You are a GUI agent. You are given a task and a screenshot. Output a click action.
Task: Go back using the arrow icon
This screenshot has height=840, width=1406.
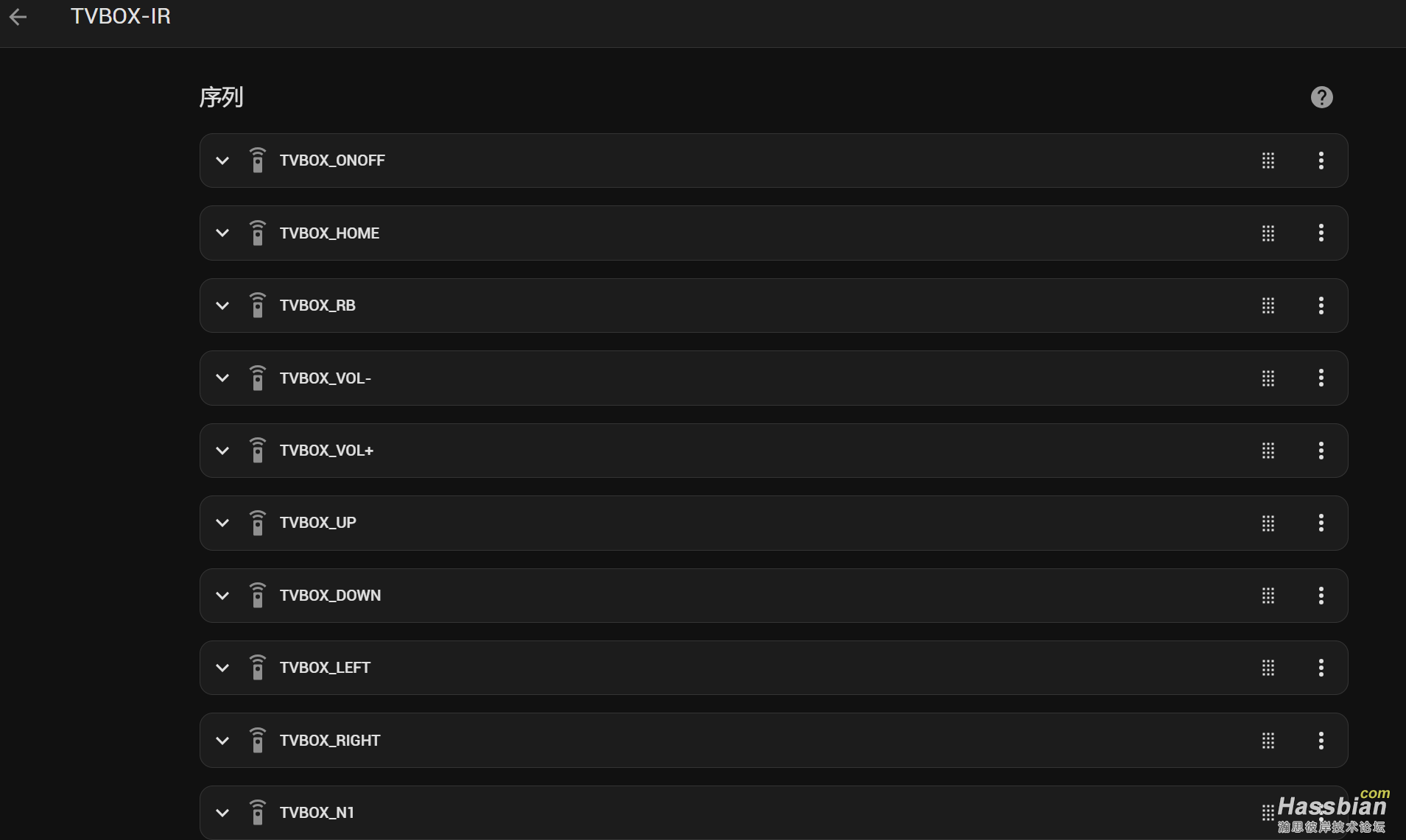[x=18, y=16]
